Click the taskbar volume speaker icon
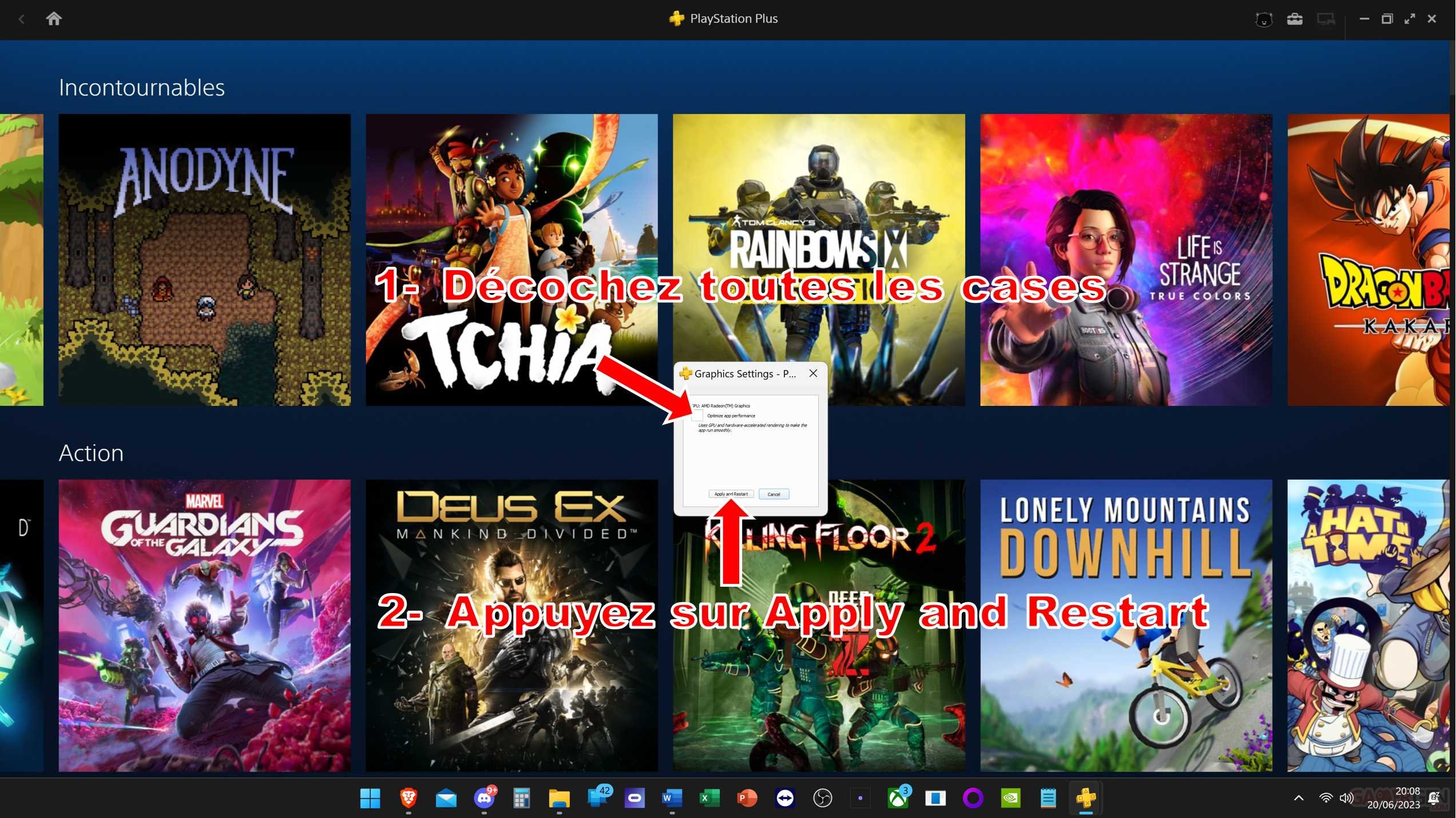This screenshot has height=818, width=1456. coord(1346,797)
